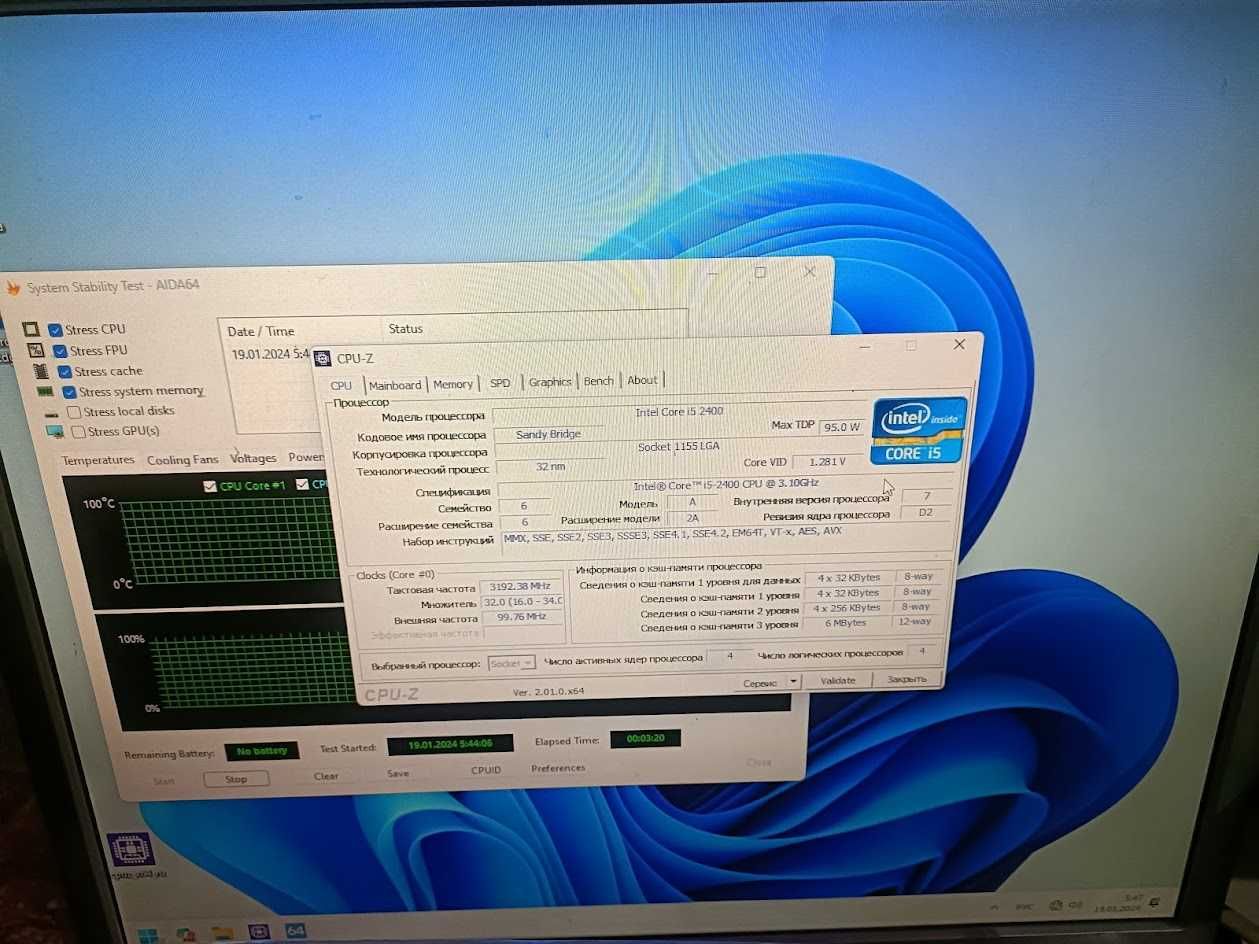
Task: Stop the AIDA64 stability test
Action: pos(236,779)
